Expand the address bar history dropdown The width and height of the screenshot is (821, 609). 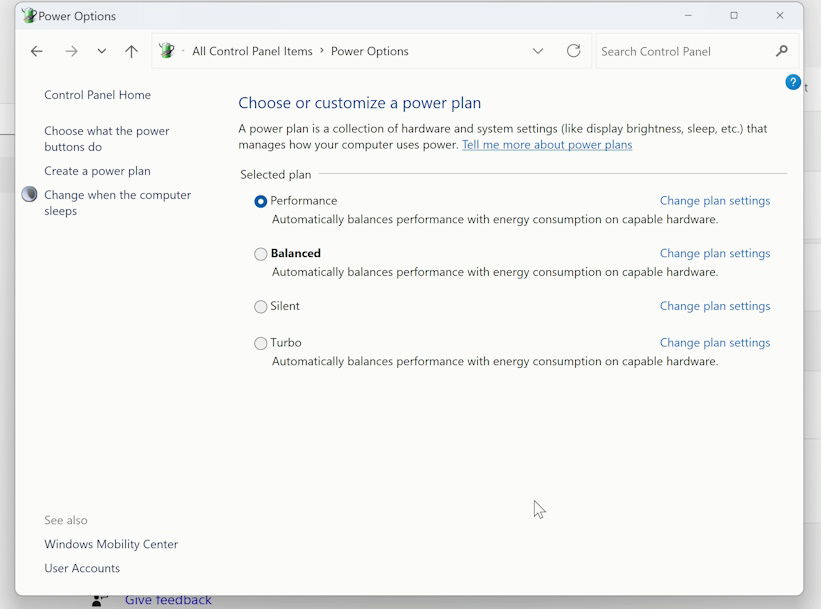[538, 51]
